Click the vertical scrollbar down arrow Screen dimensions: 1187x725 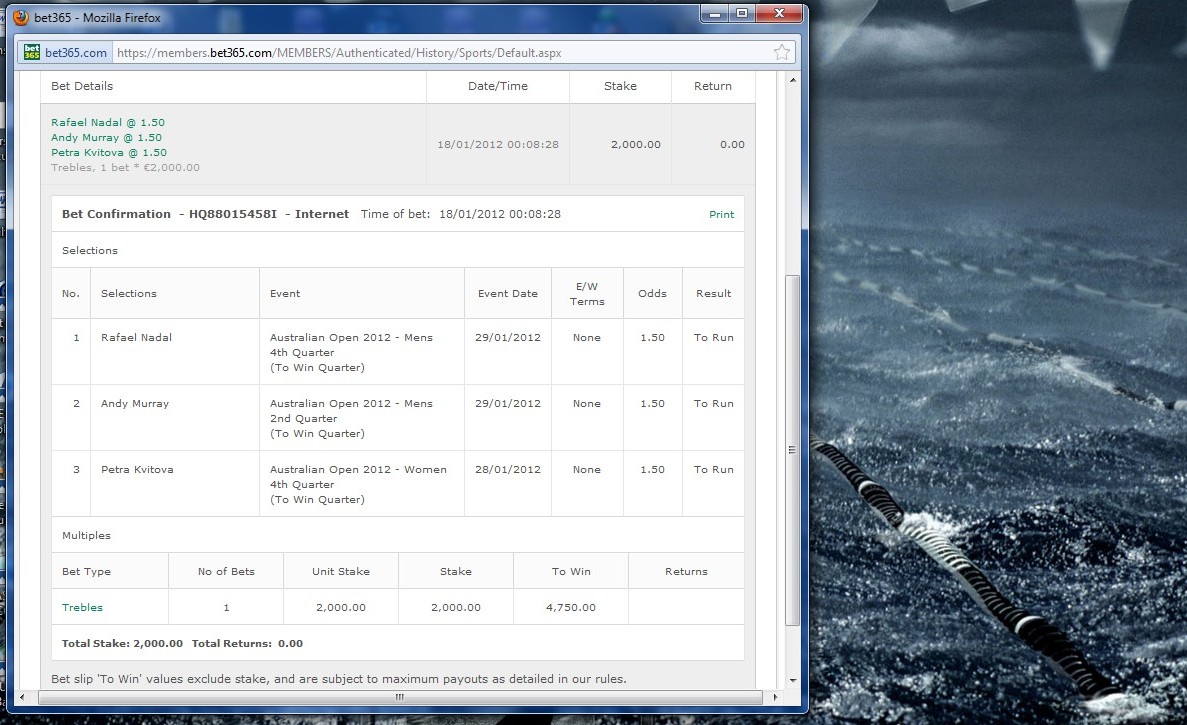pos(793,680)
